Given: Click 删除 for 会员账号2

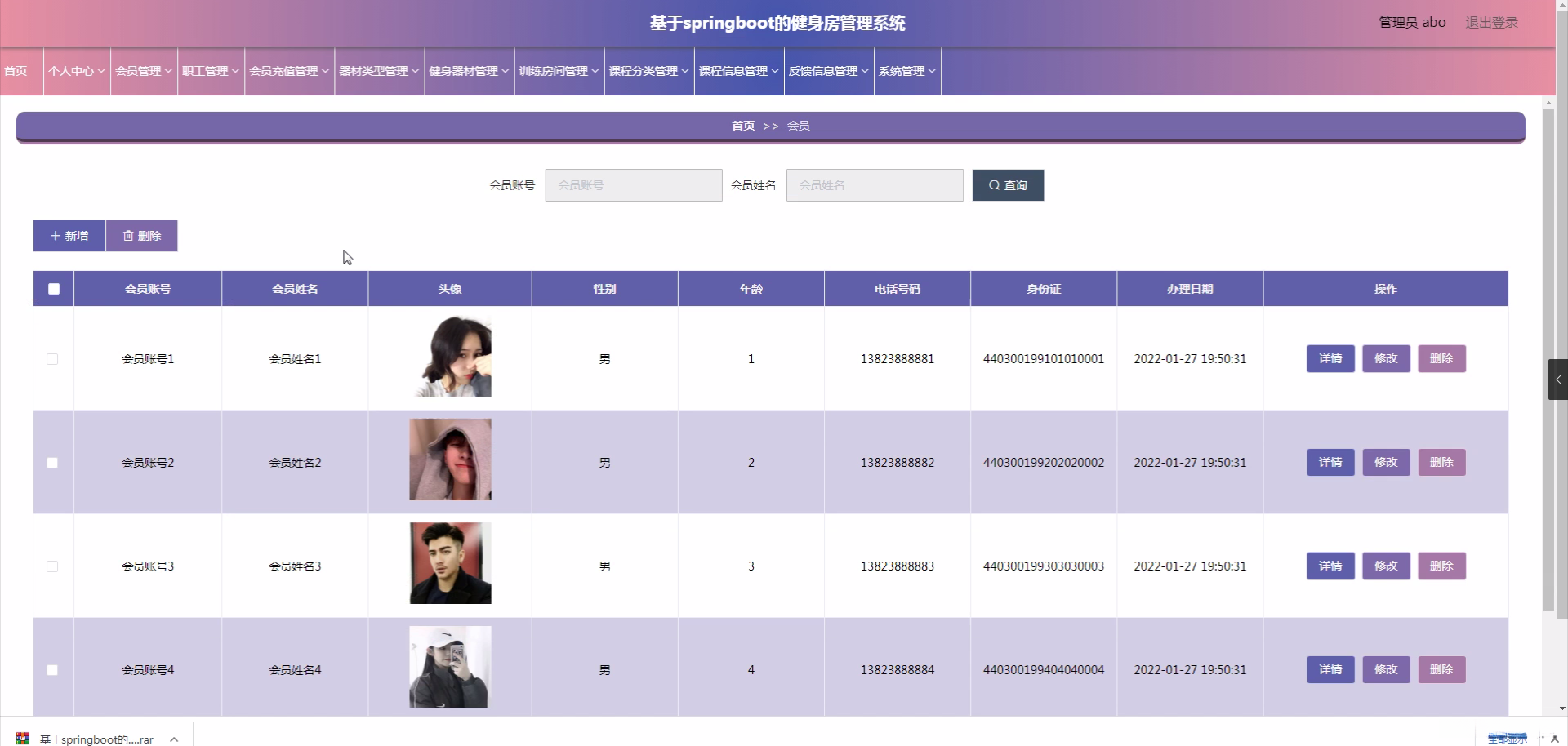Looking at the screenshot, I should point(1441,462).
